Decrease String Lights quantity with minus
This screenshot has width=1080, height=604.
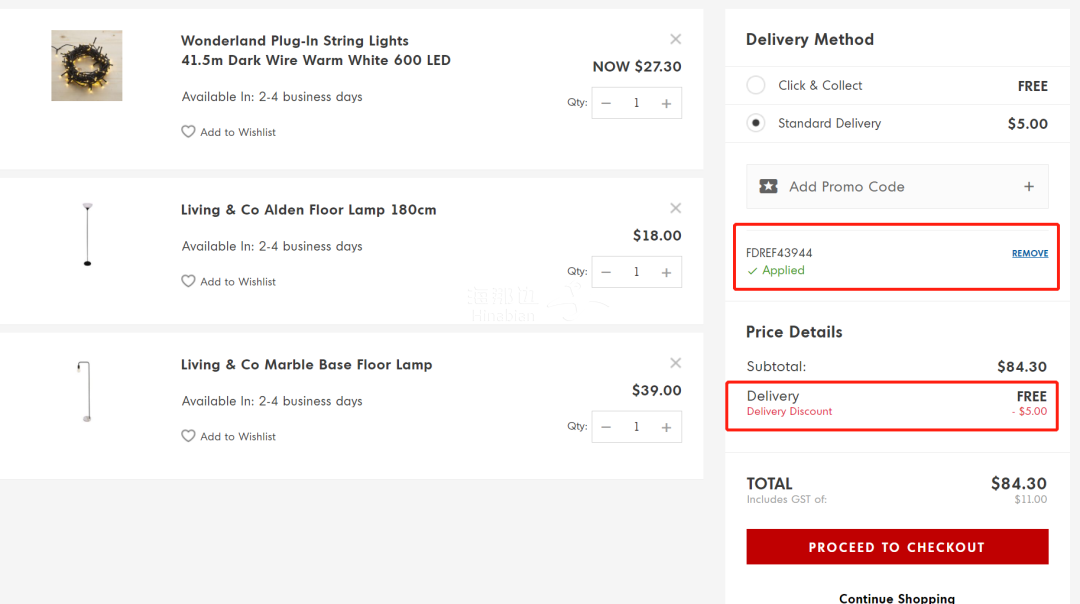(606, 103)
